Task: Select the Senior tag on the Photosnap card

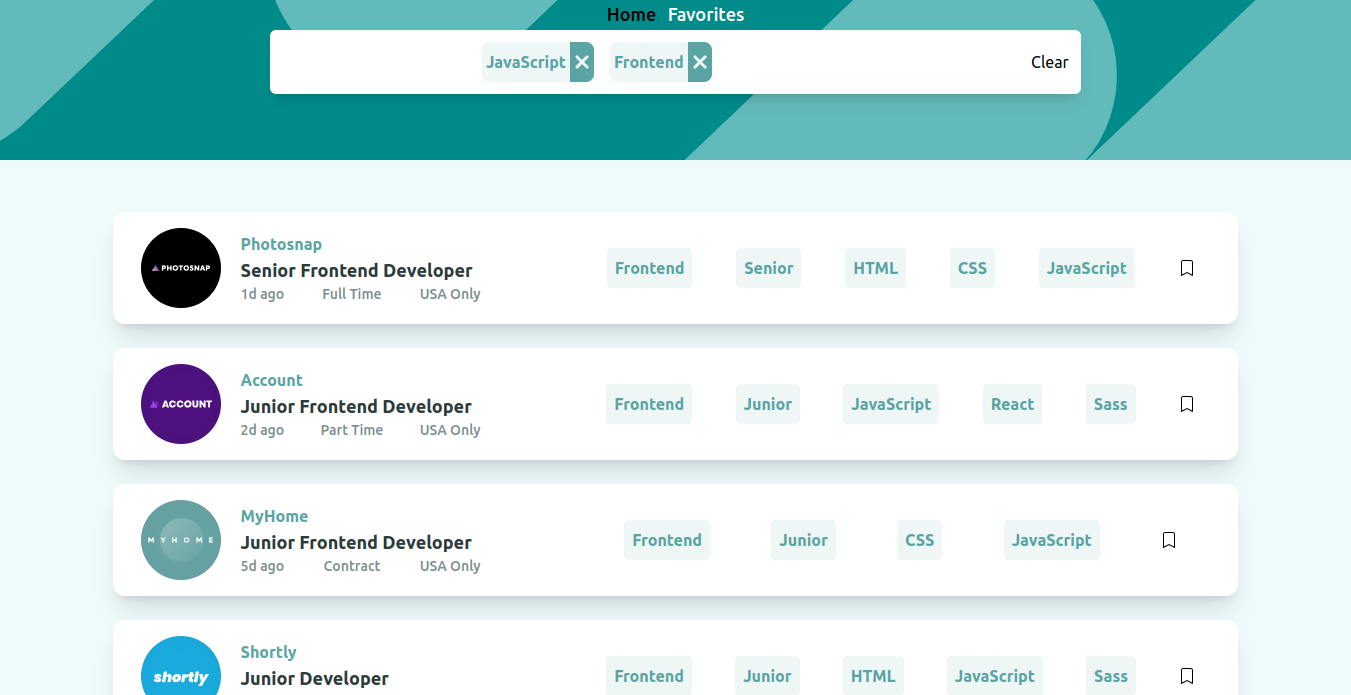Action: coord(769,268)
